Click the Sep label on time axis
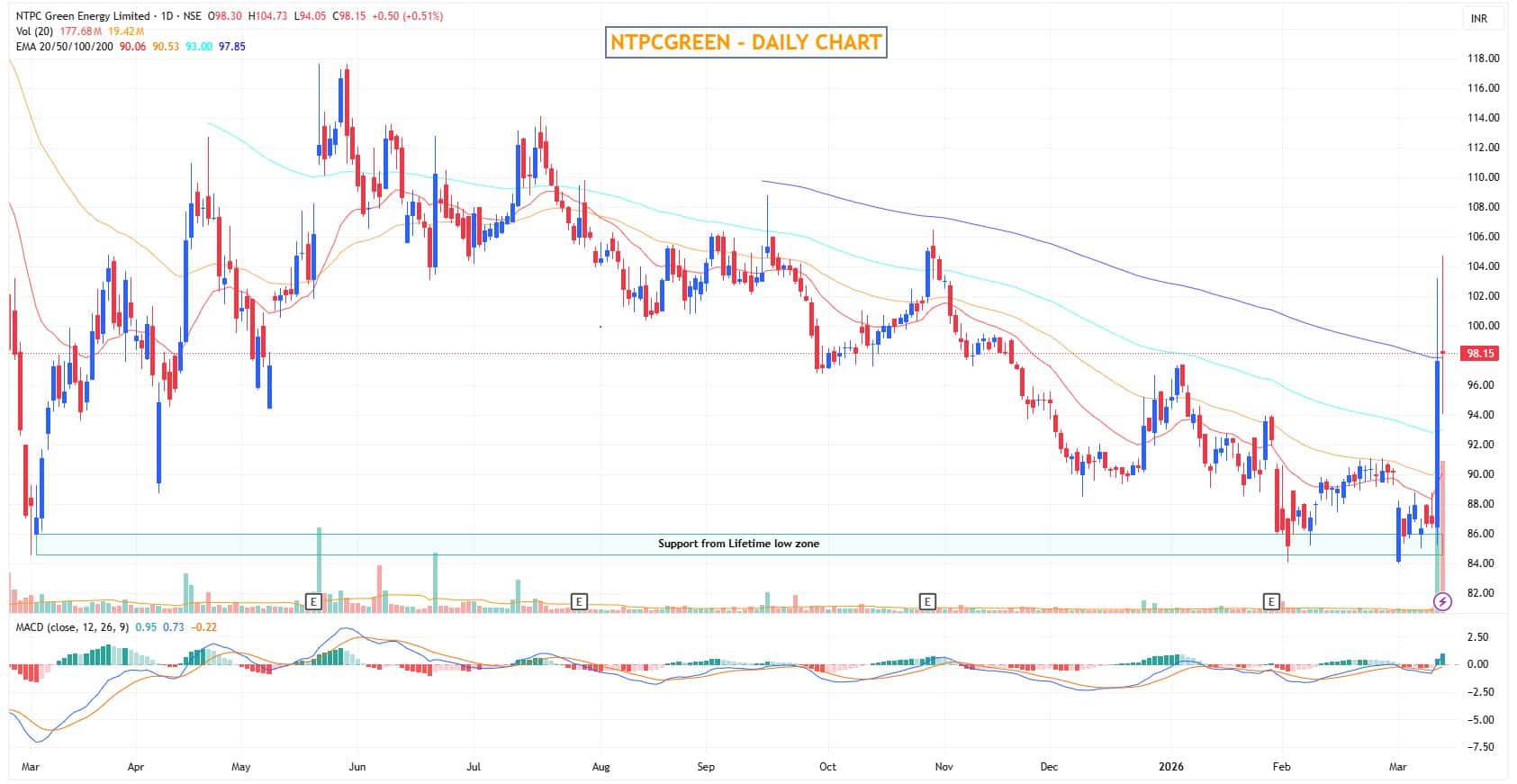Image resolution: width=1517 pixels, height=784 pixels. pos(706,767)
